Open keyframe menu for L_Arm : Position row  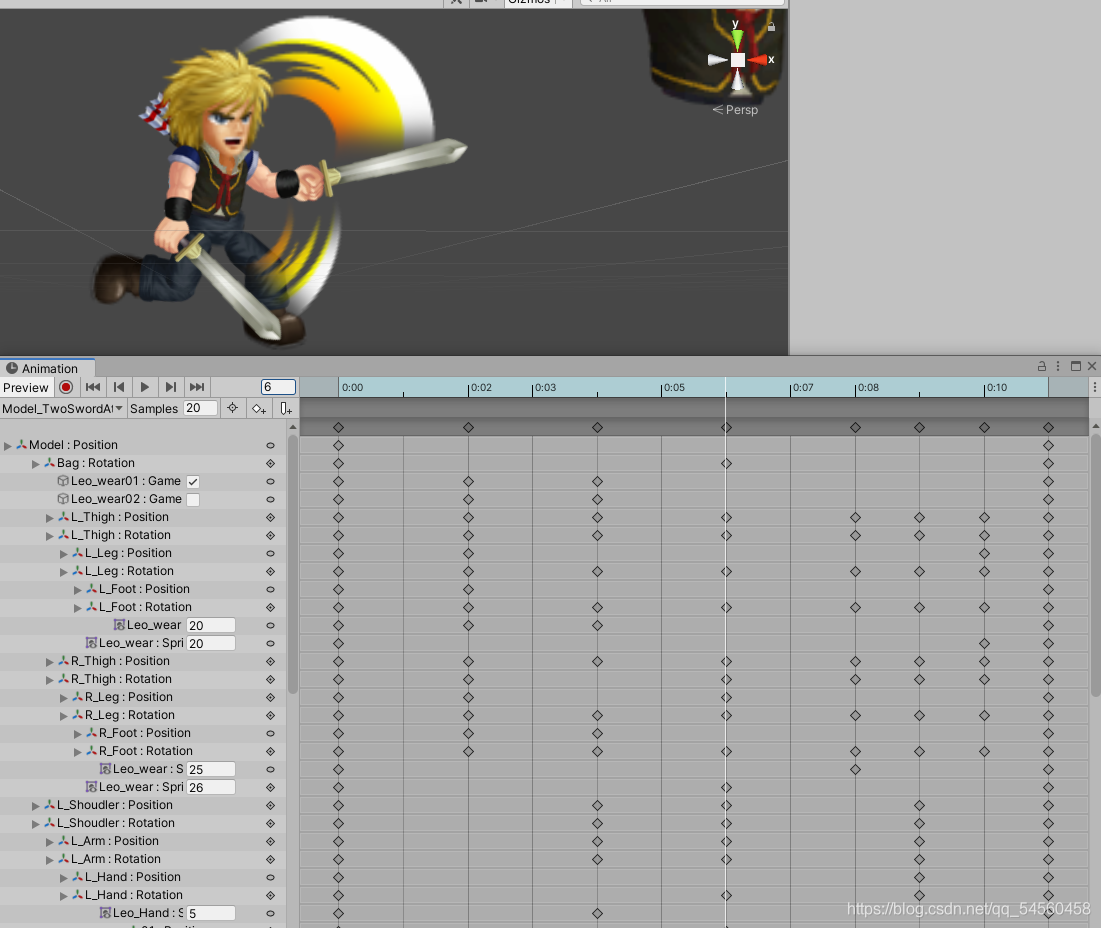pos(270,841)
